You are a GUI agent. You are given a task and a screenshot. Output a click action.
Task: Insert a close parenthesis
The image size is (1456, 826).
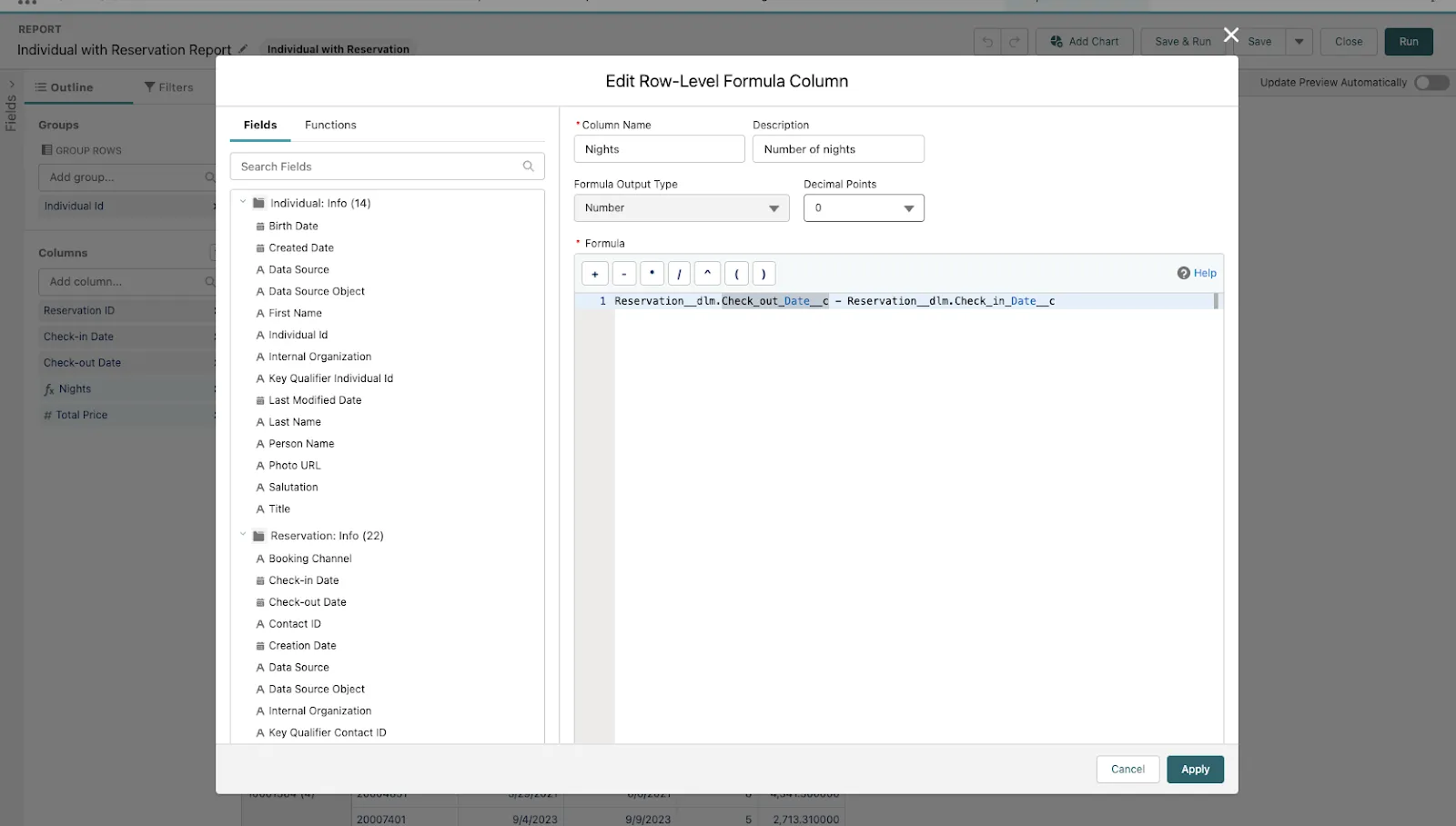pos(763,274)
